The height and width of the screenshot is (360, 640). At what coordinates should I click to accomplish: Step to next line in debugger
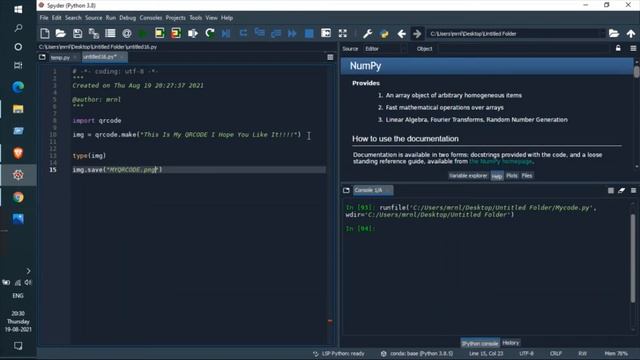tap(243, 33)
